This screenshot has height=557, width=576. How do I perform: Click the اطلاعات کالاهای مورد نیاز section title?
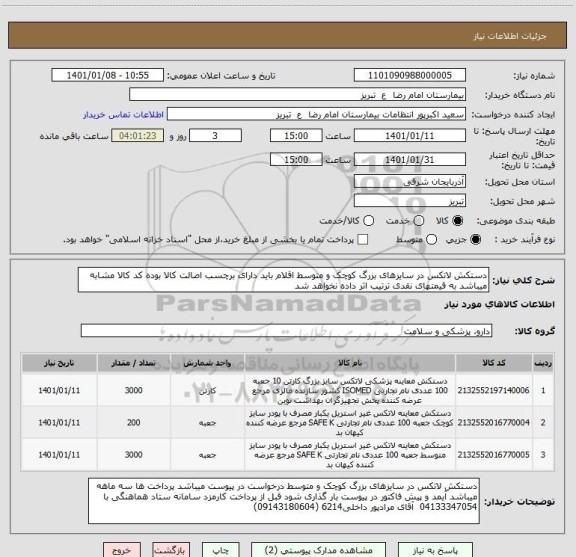coord(500,304)
